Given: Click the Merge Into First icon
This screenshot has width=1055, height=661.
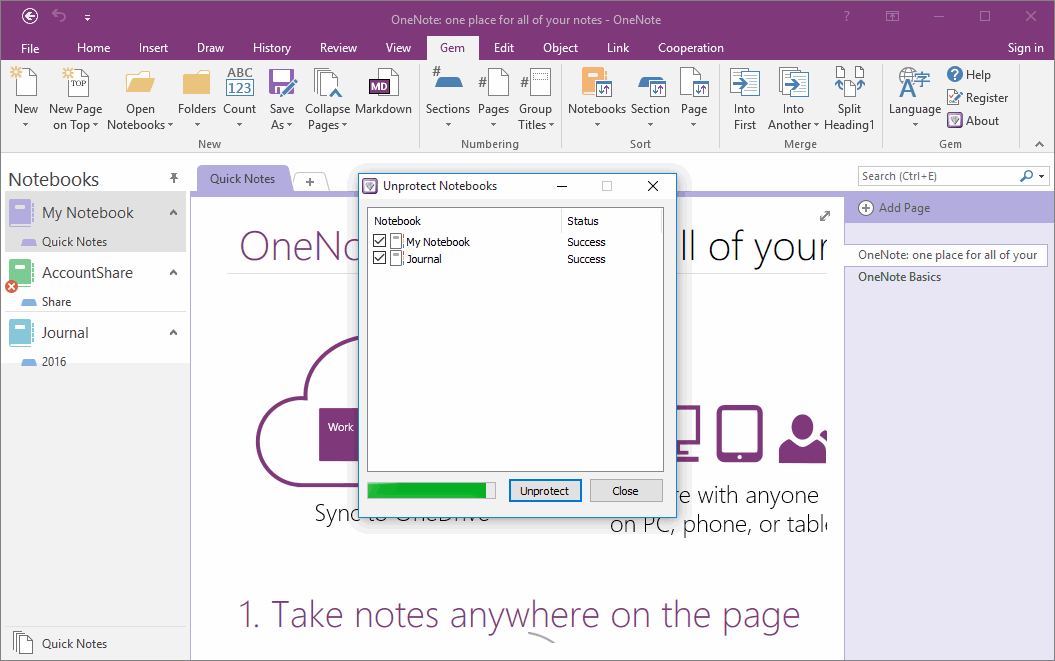Looking at the screenshot, I should tap(744, 82).
